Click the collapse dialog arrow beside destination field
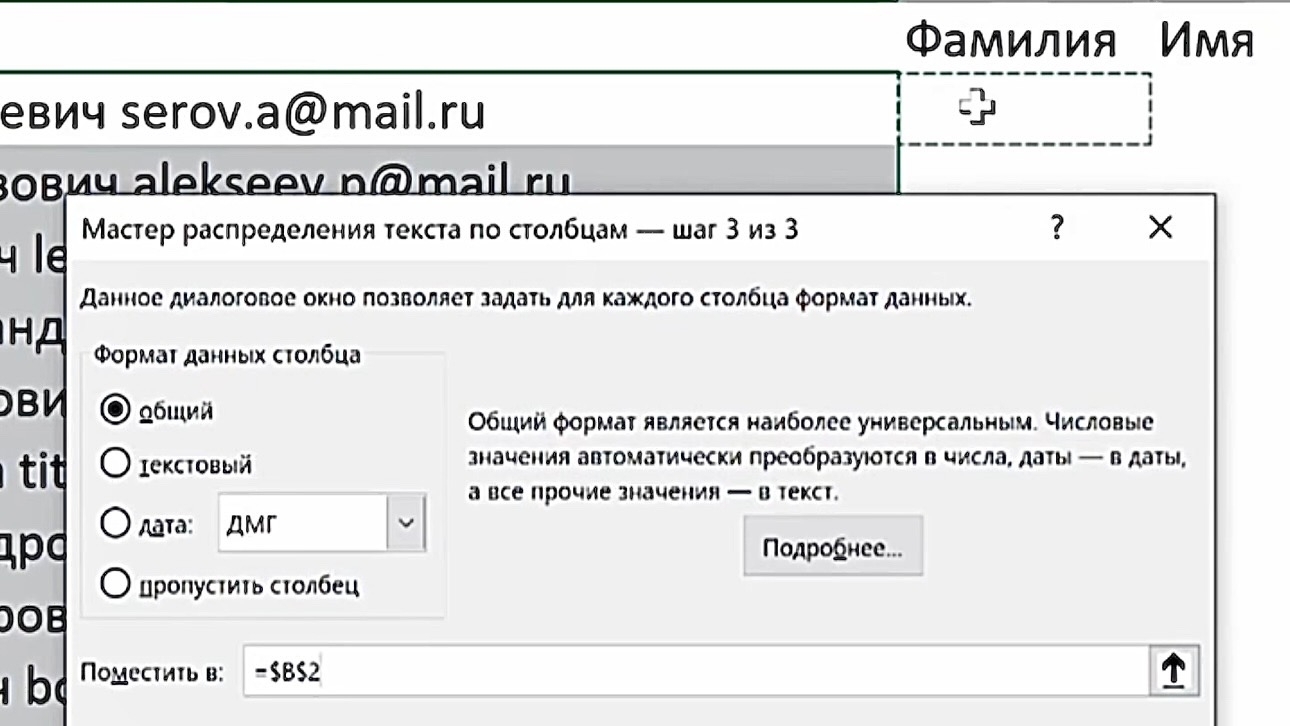The image size is (1290, 726). click(x=1174, y=671)
